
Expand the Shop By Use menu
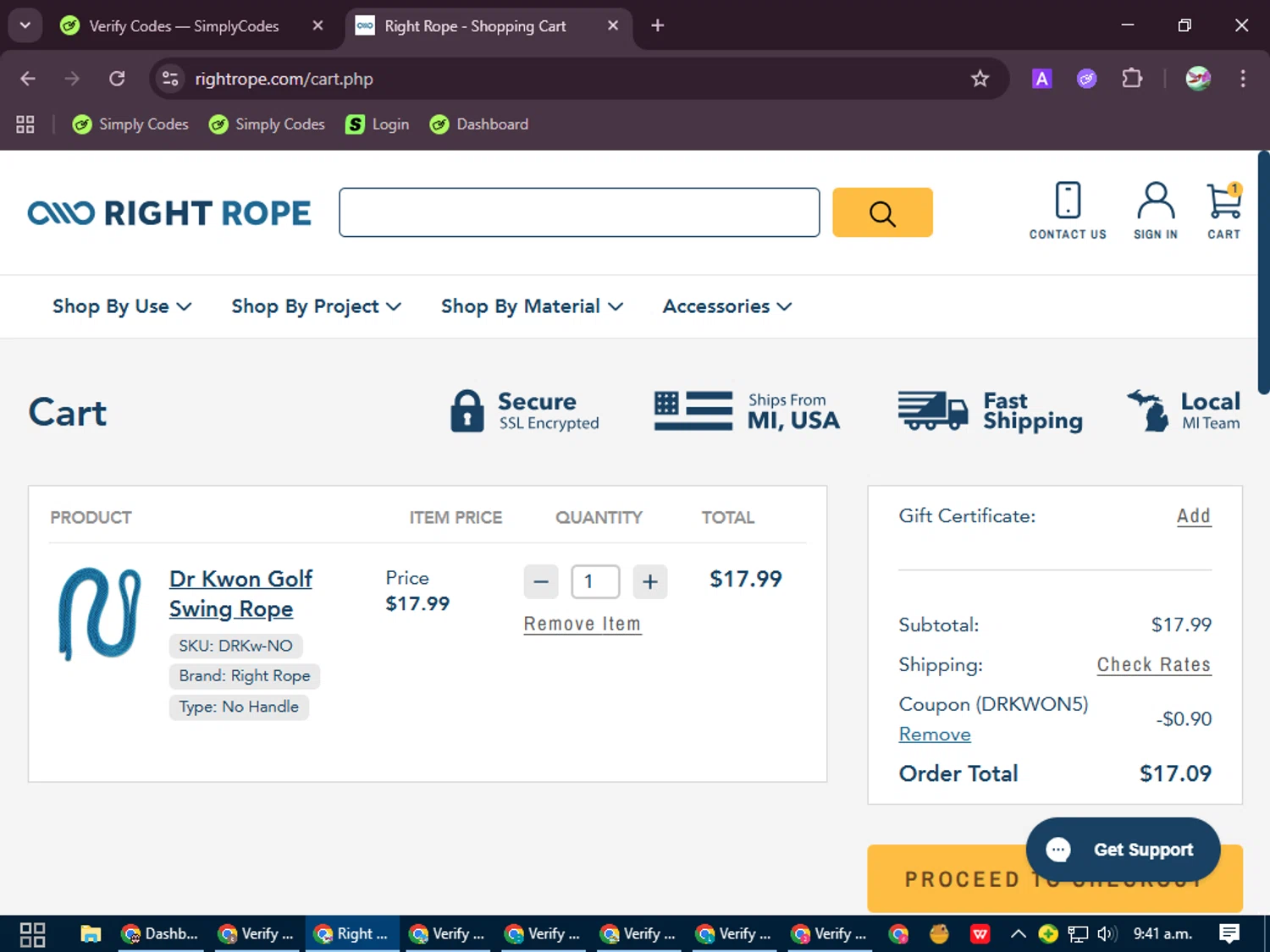pyautogui.click(x=122, y=306)
